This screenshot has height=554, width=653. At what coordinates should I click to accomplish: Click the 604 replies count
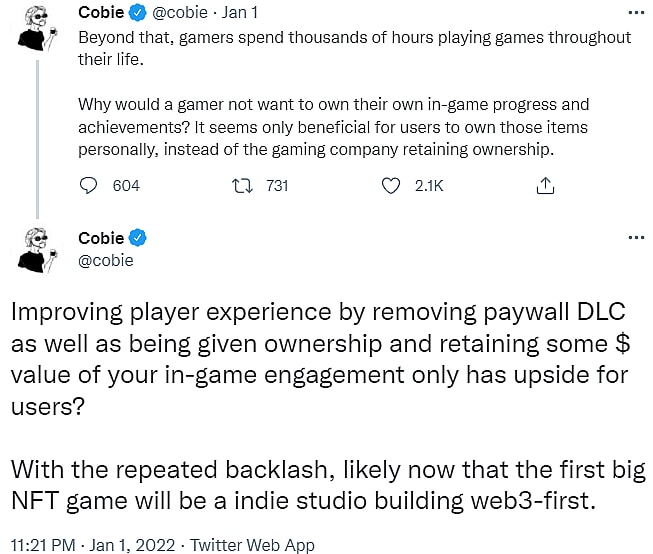(x=127, y=186)
